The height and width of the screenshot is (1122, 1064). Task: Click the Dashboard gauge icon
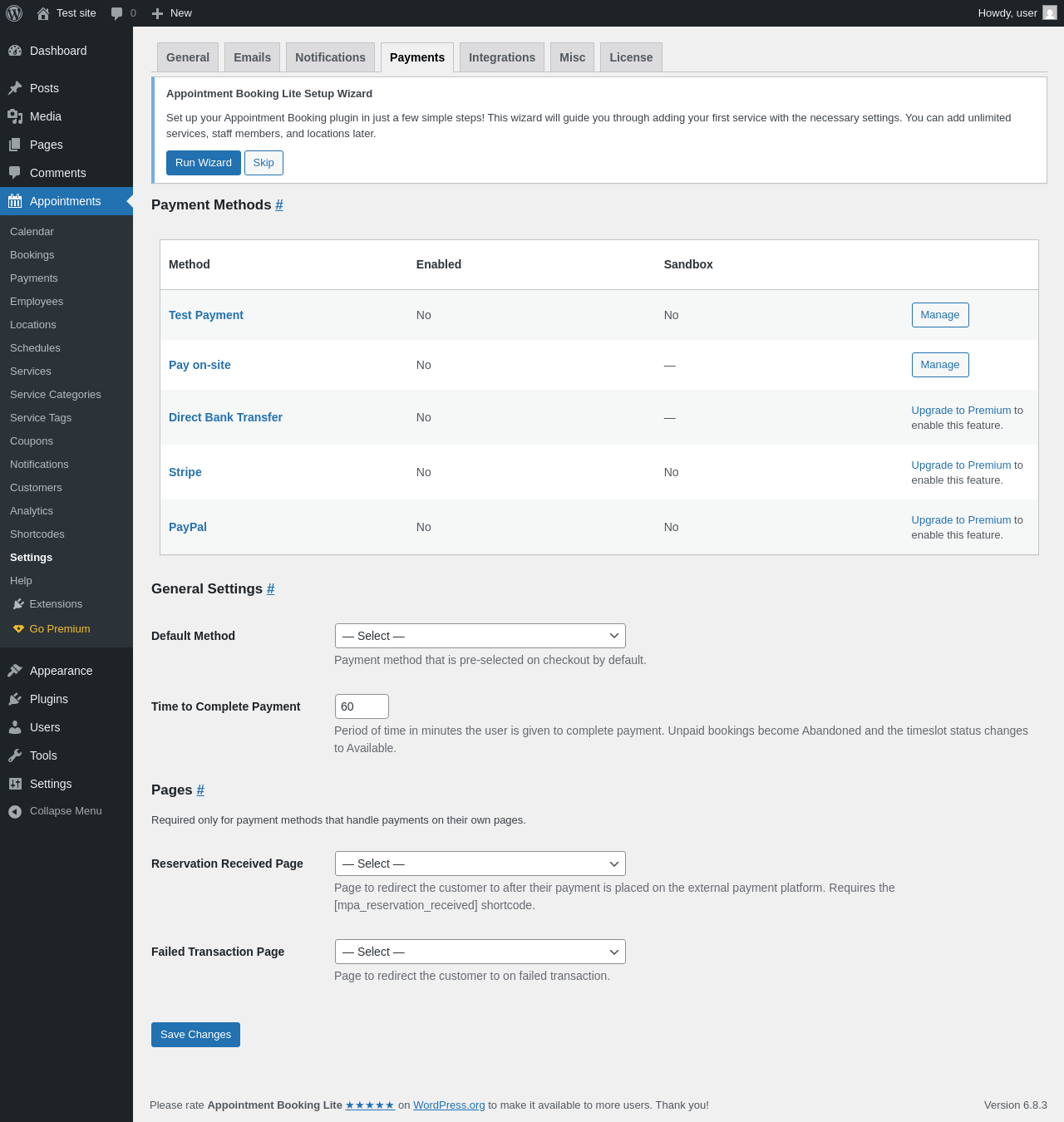pos(15,51)
